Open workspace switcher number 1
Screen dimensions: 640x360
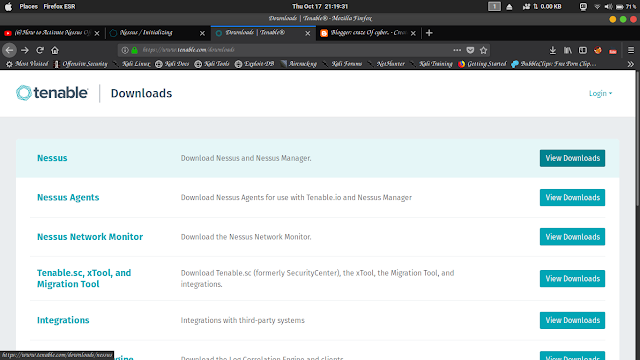pyautogui.click(x=494, y=7)
